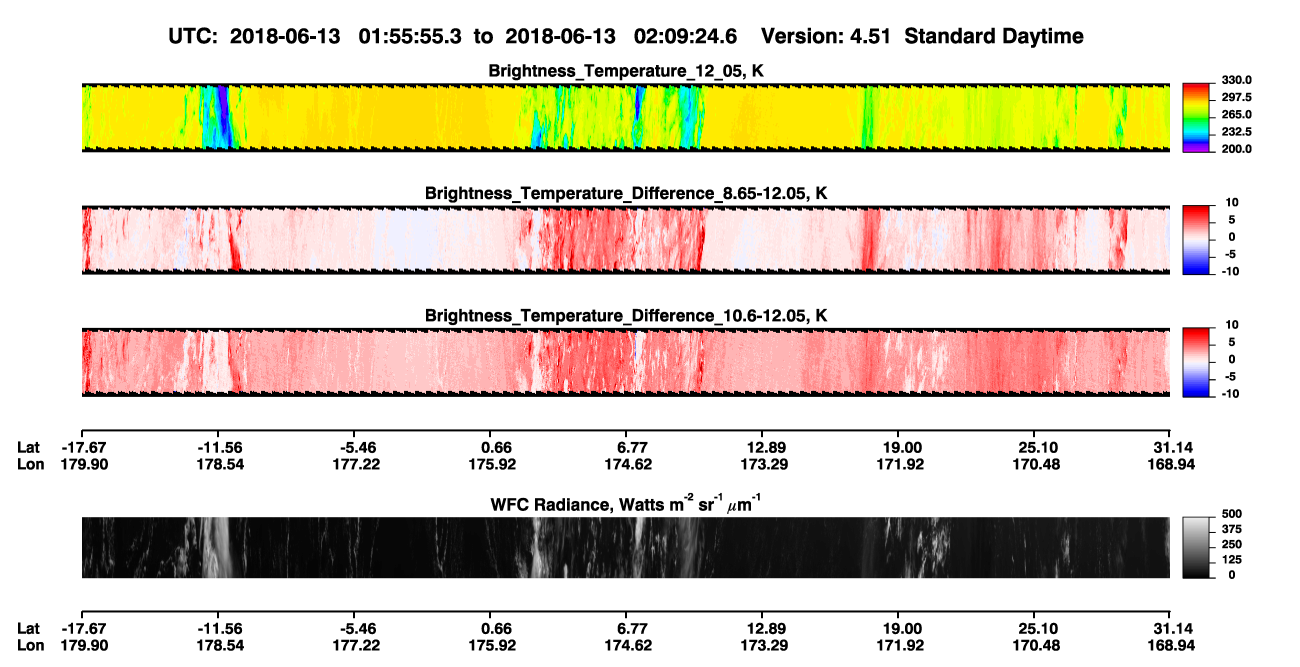The height and width of the screenshot is (667, 1300).
Task: Click the title 'Brightness_Temperature_Difference_8.65-12.05, K'
Action: click(626, 193)
